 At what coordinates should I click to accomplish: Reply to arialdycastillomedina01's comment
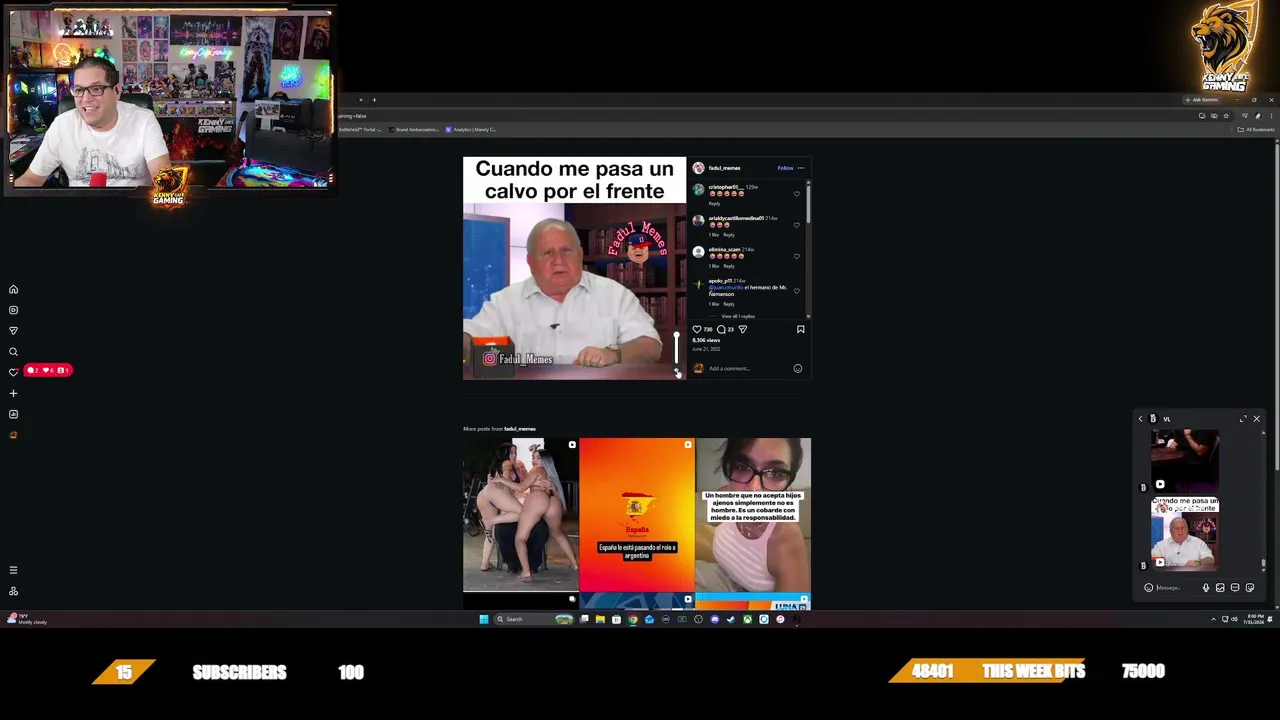728,234
